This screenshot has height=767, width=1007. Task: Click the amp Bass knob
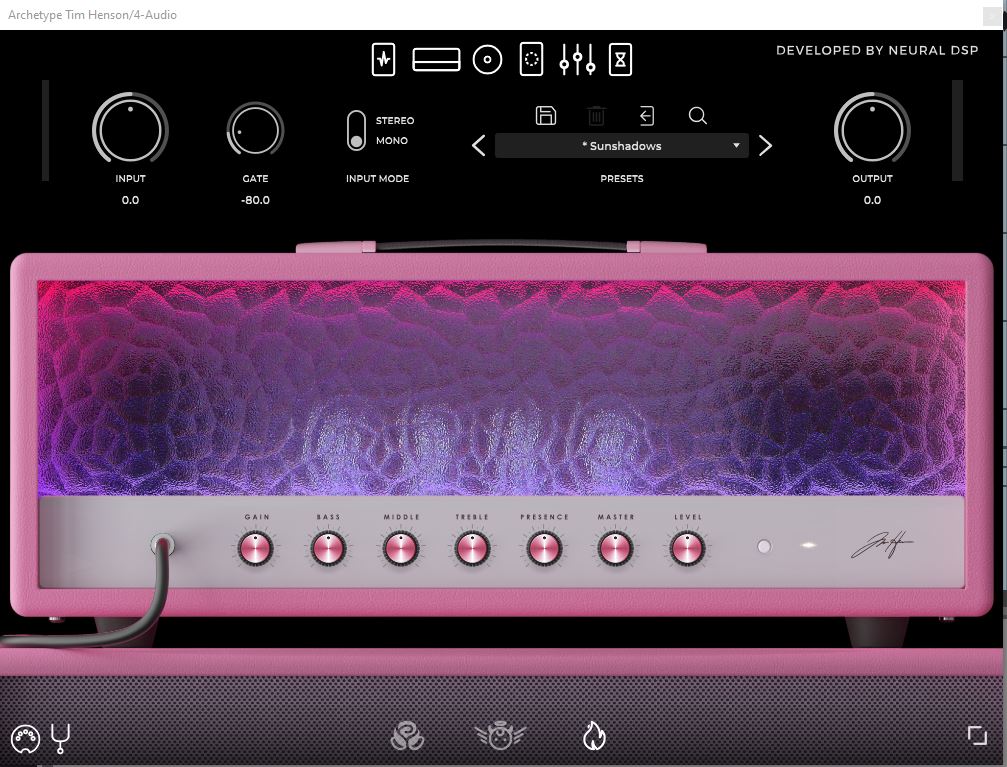(328, 549)
